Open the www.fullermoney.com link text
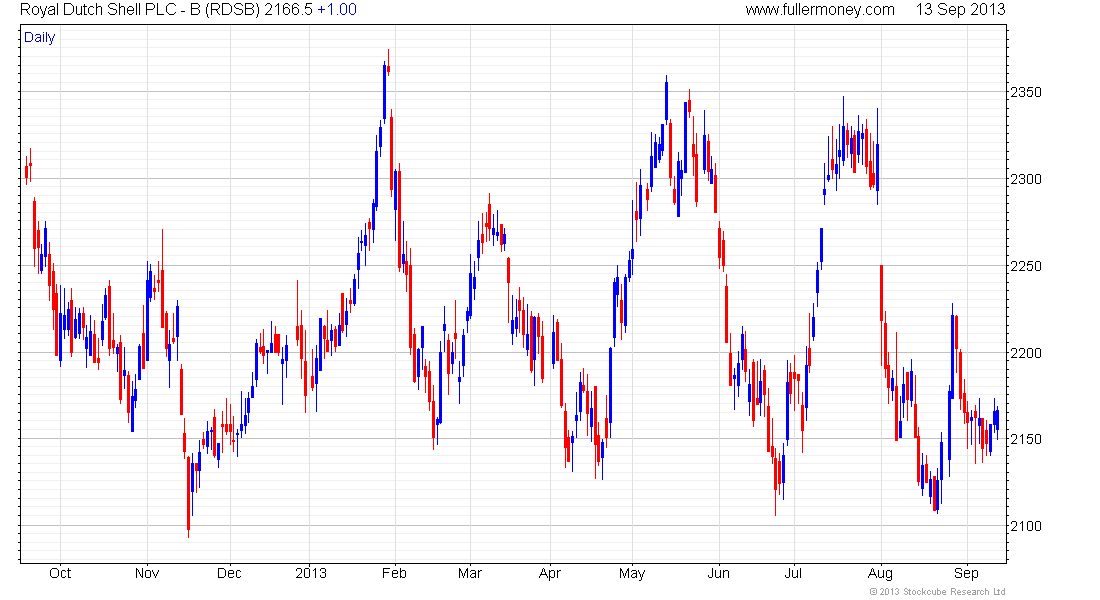 click(x=820, y=10)
